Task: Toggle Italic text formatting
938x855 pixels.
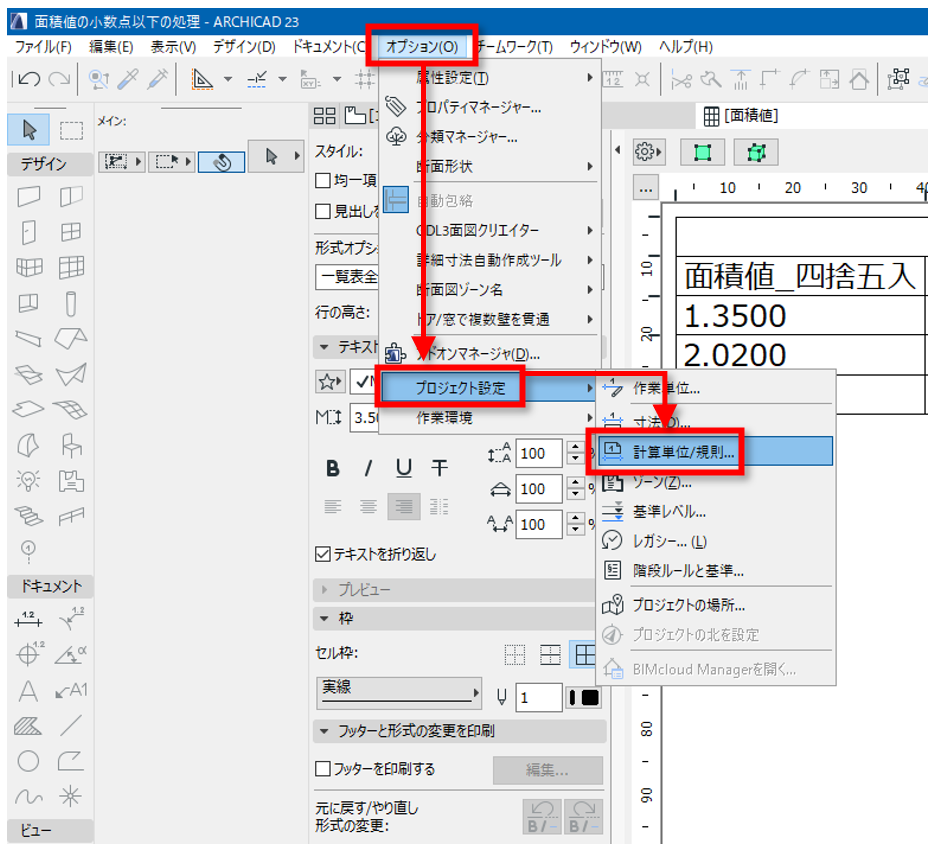Action: click(x=368, y=468)
